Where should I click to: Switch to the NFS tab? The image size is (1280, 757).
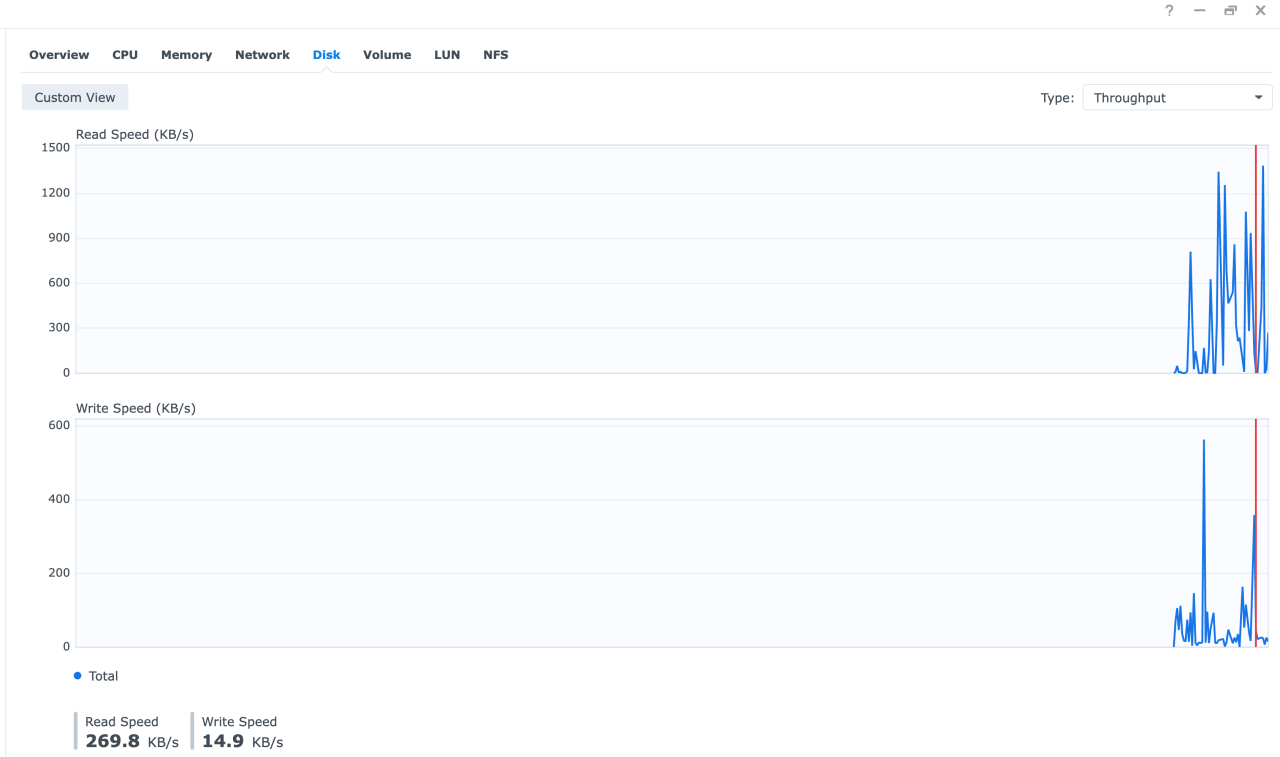[x=495, y=55]
